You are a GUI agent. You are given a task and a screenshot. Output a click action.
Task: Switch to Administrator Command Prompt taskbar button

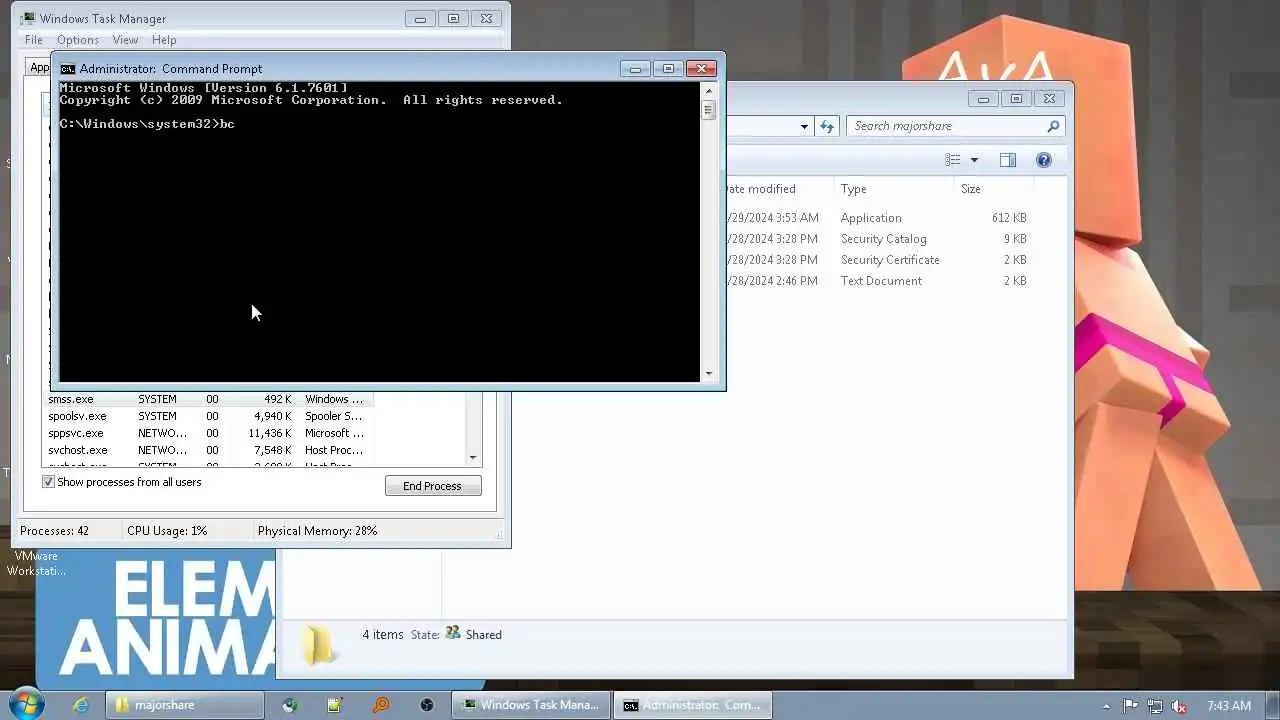pyautogui.click(x=692, y=705)
